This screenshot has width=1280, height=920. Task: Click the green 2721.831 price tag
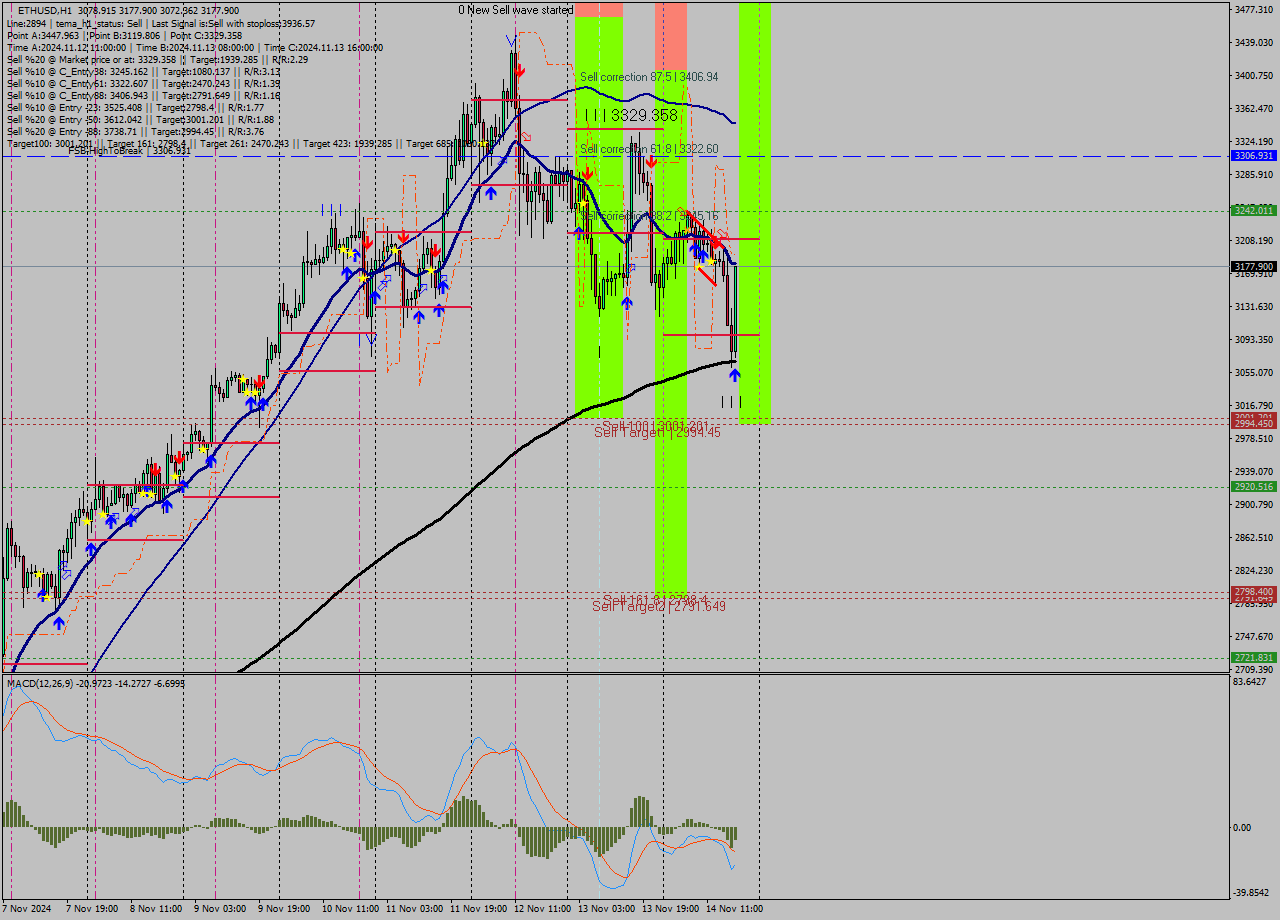(1254, 657)
